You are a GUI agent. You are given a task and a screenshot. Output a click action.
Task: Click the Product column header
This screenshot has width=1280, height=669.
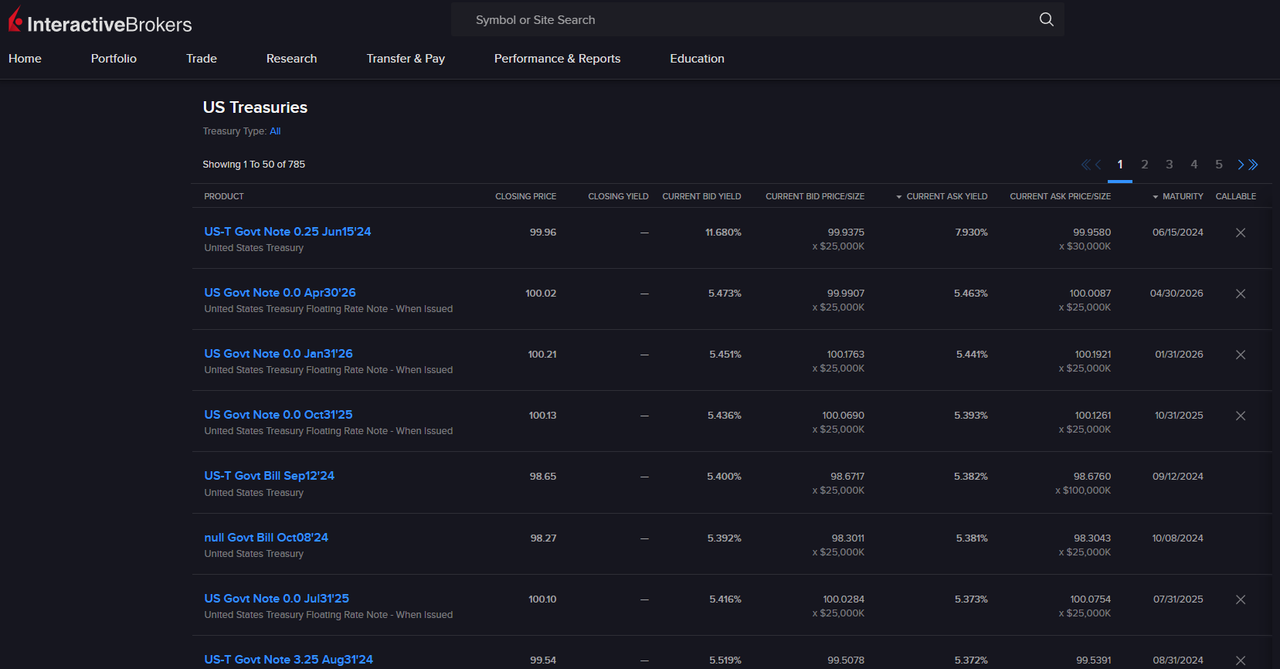(x=224, y=197)
